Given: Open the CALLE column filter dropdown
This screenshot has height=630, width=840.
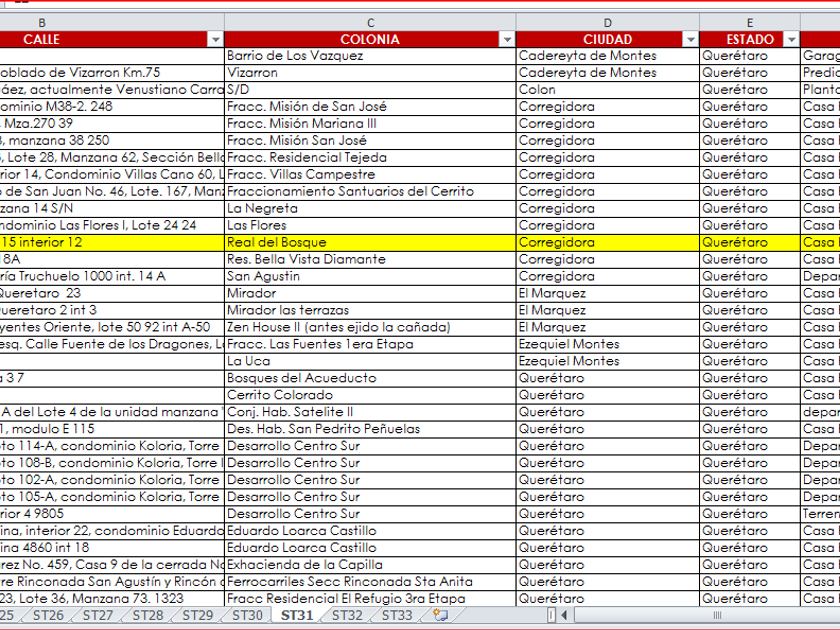Looking at the screenshot, I should (x=215, y=40).
